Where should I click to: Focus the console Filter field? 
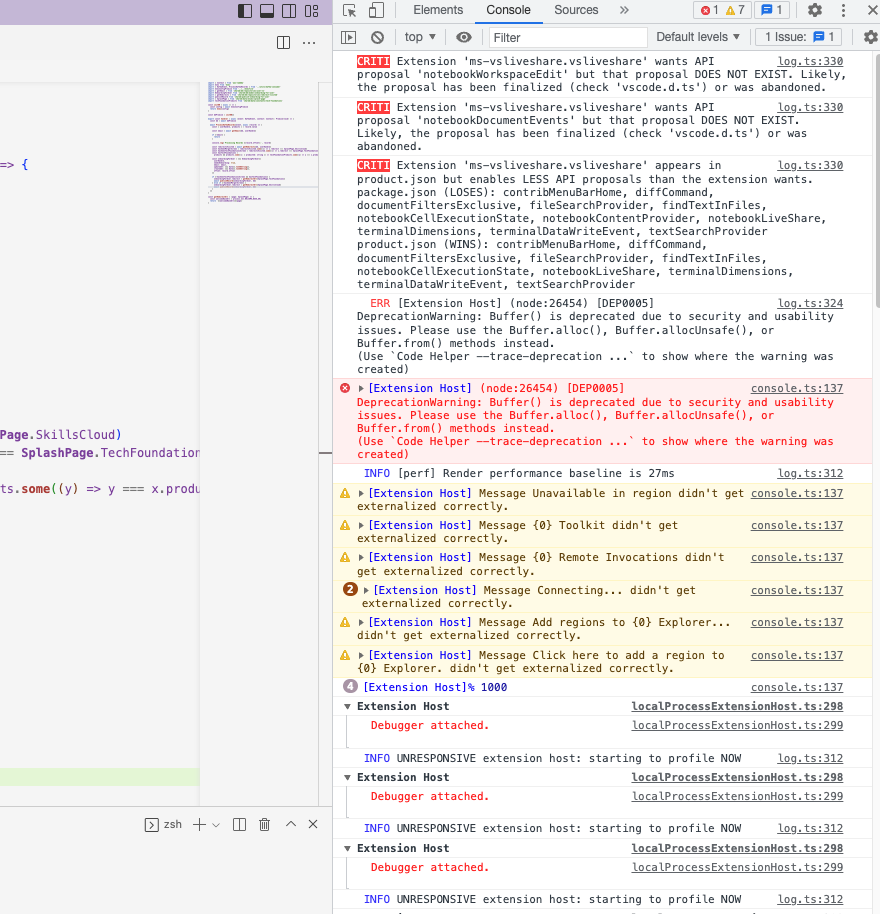(568, 37)
